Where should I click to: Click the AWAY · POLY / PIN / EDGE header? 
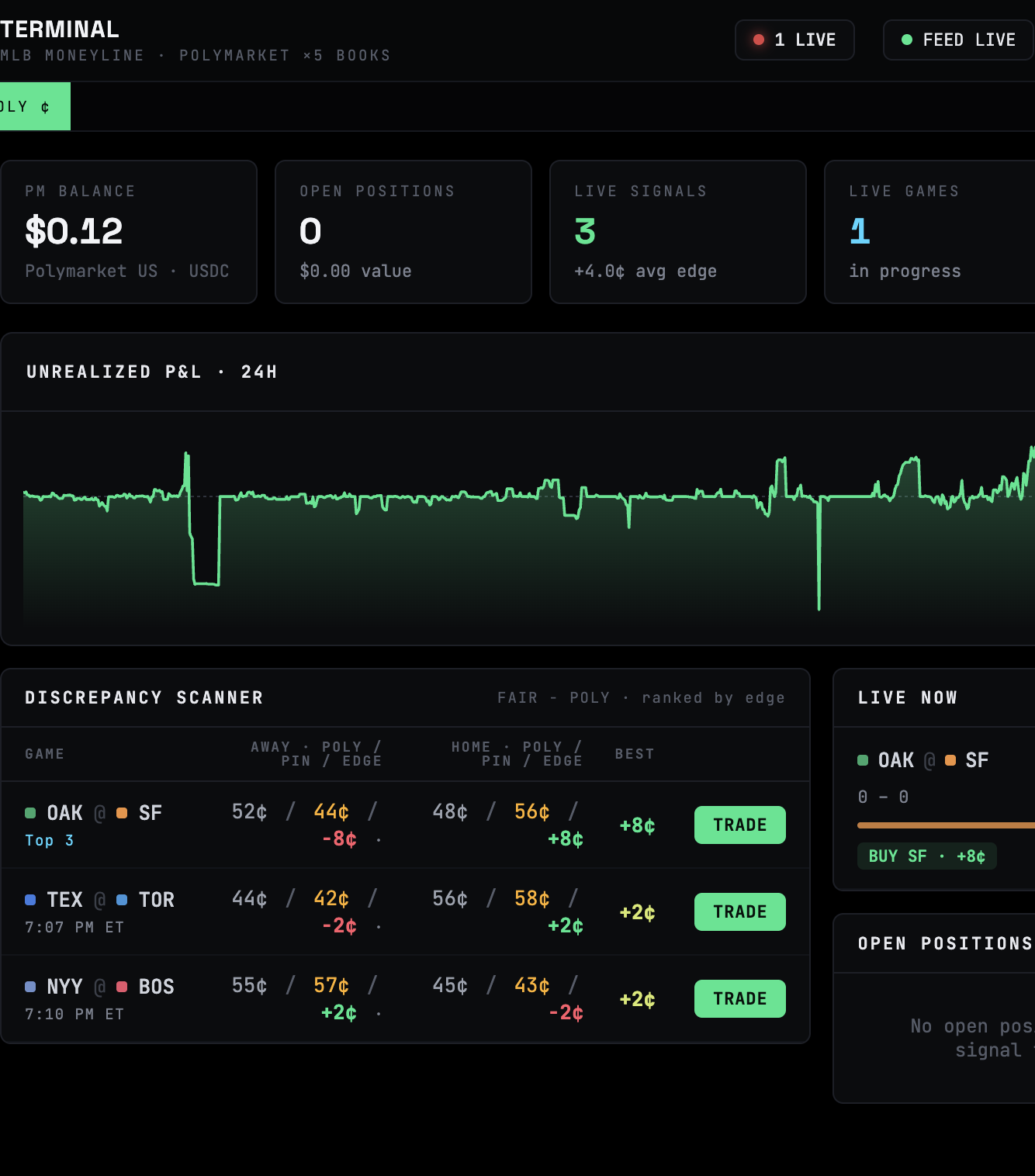[317, 754]
